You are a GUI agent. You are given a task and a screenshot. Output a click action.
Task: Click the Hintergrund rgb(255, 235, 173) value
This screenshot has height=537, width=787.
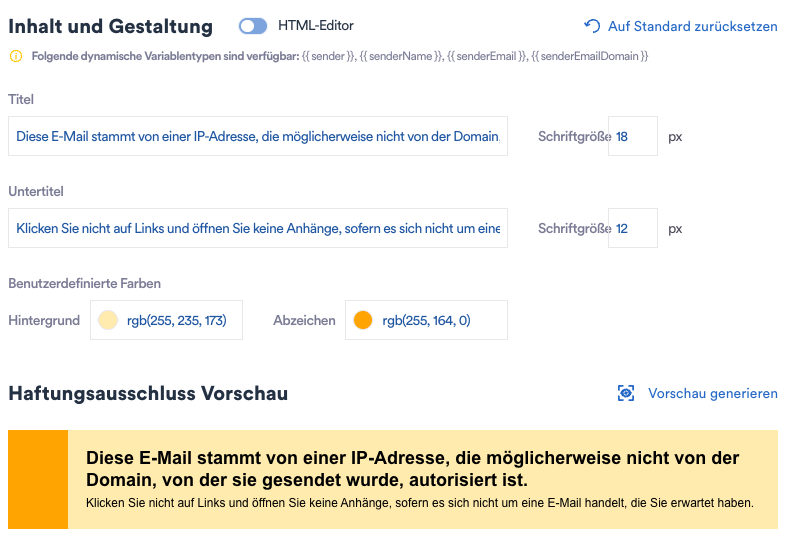(x=177, y=320)
